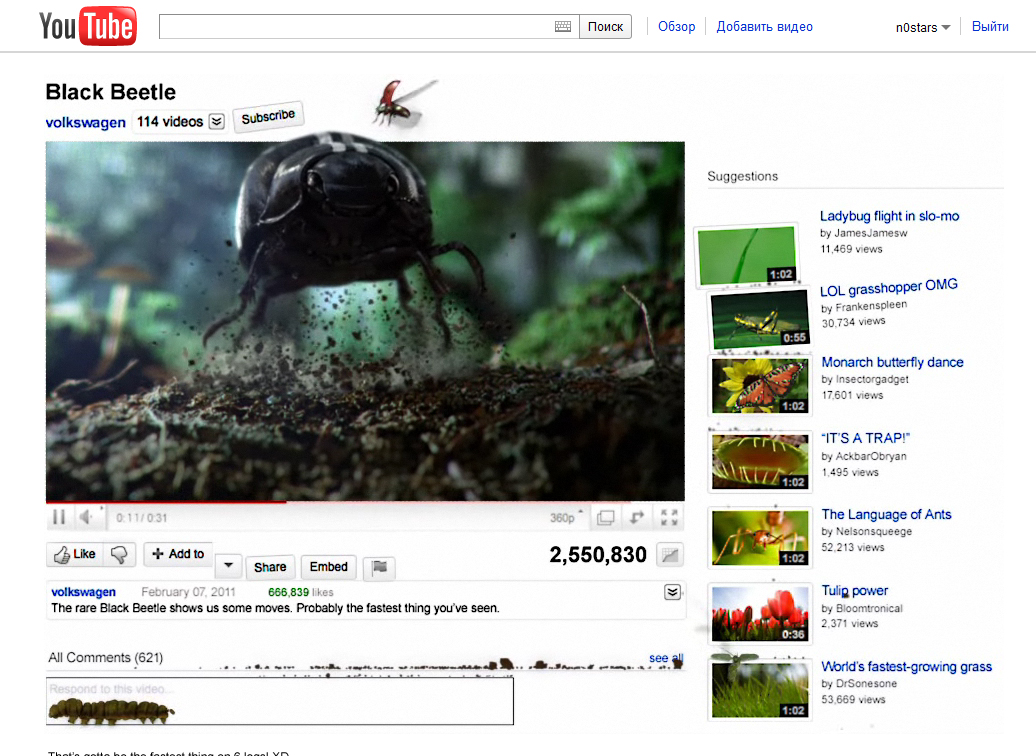This screenshot has height=756, width=1036.
Task: Subscribe to the volkswagen channel
Action: (268, 117)
